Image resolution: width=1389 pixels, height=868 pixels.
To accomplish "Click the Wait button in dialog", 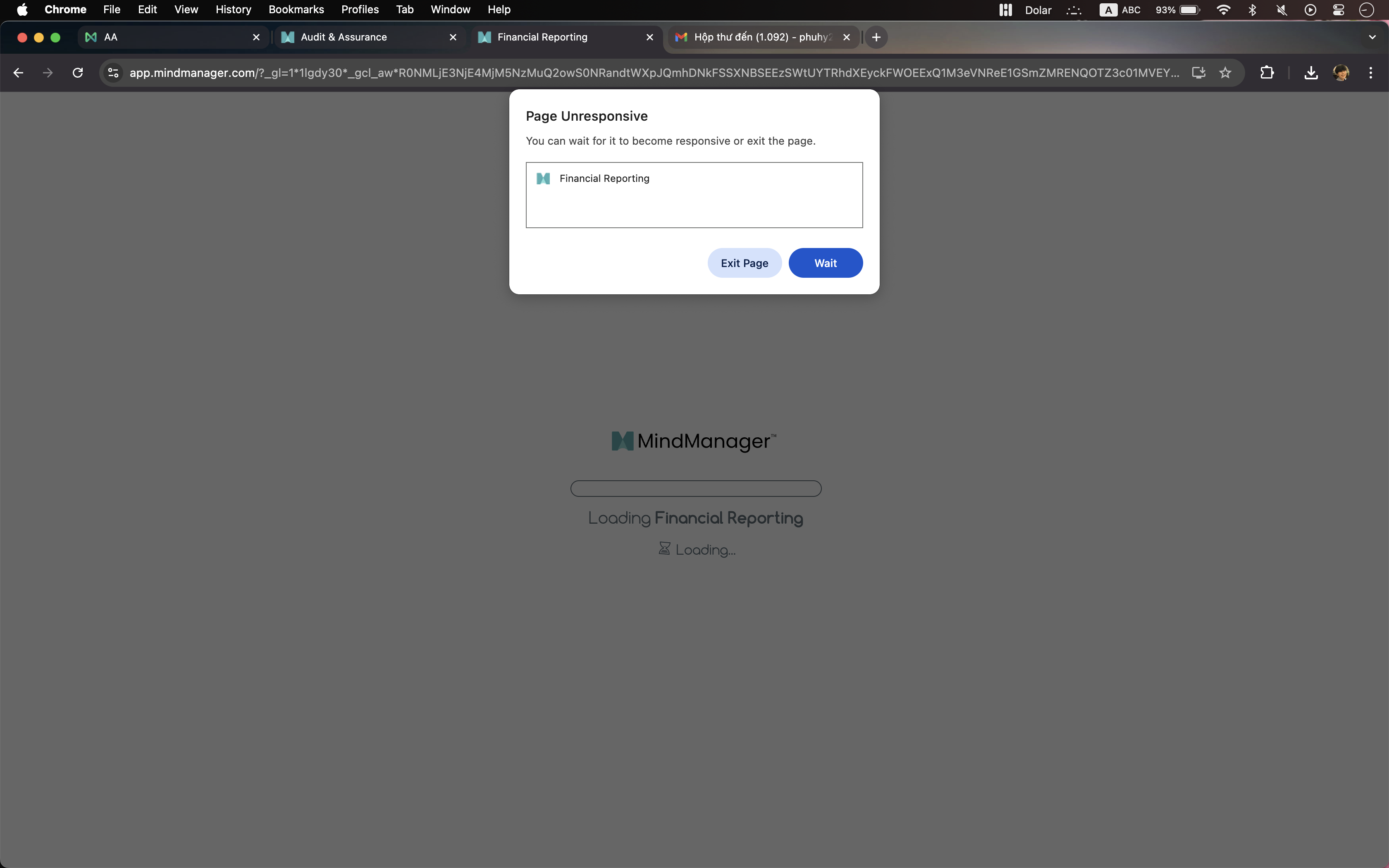I will (x=826, y=263).
